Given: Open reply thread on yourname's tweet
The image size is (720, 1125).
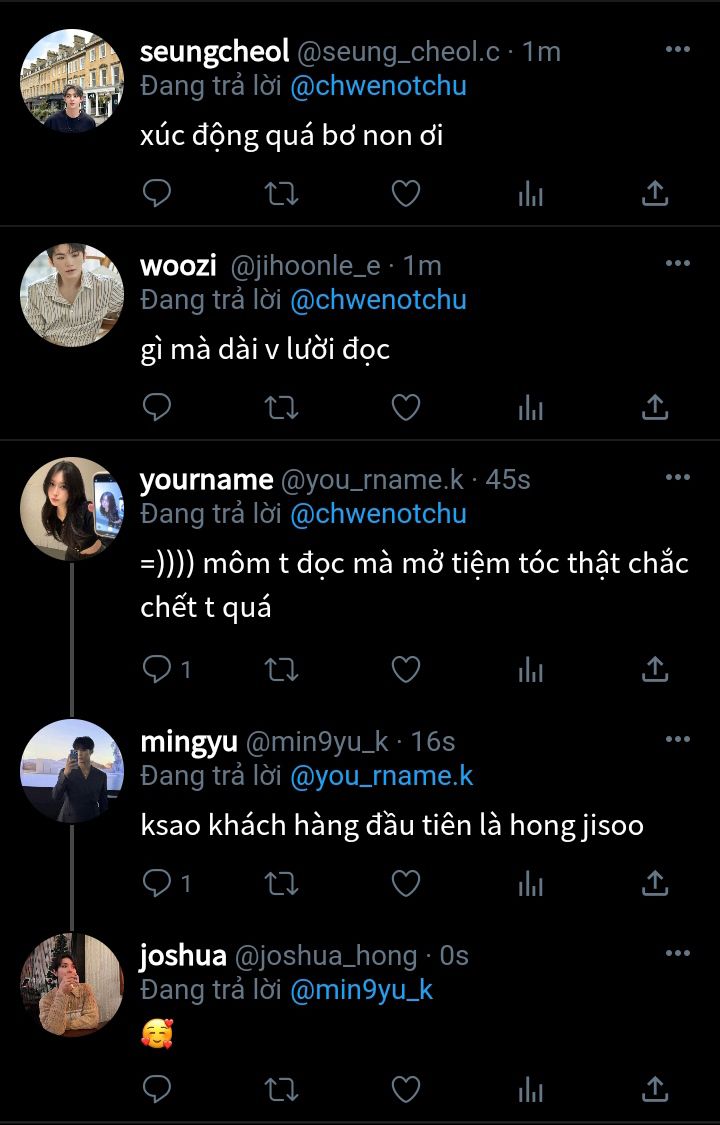Looking at the screenshot, I should pyautogui.click(x=166, y=669).
